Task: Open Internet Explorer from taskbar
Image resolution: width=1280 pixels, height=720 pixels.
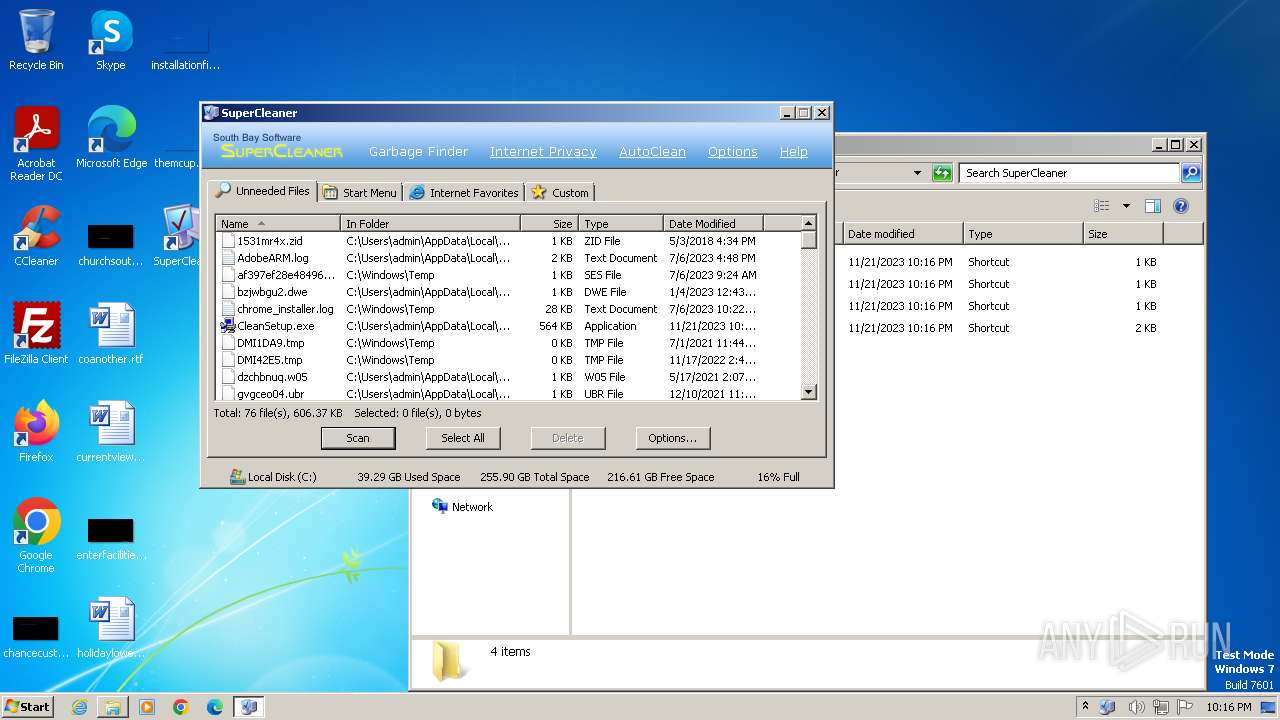Action: pyautogui.click(x=79, y=707)
